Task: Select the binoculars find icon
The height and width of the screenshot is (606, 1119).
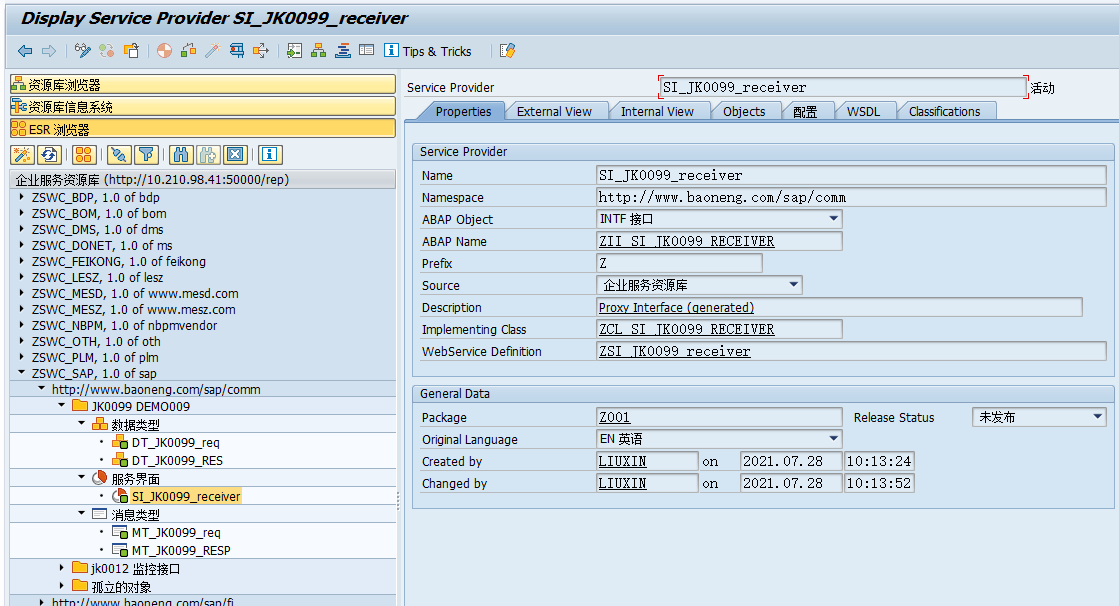Action: click(177, 155)
